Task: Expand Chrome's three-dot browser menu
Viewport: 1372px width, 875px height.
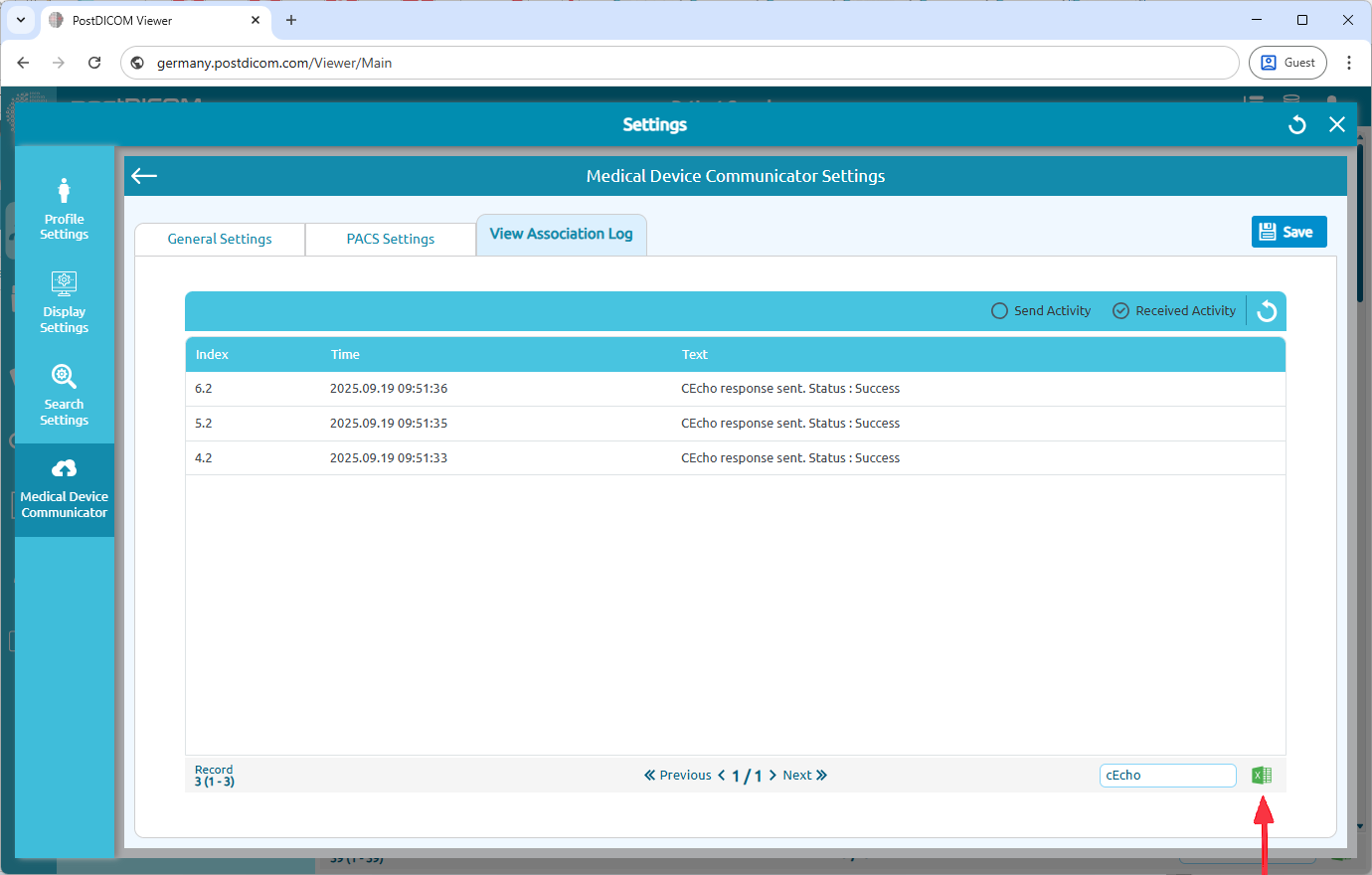Action: (1349, 62)
